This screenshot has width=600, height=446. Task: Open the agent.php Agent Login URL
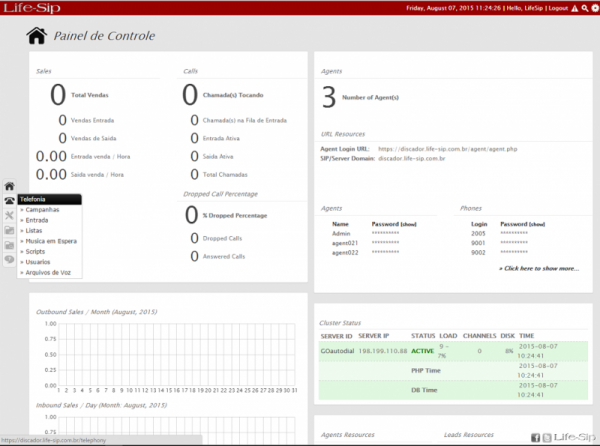pos(447,149)
